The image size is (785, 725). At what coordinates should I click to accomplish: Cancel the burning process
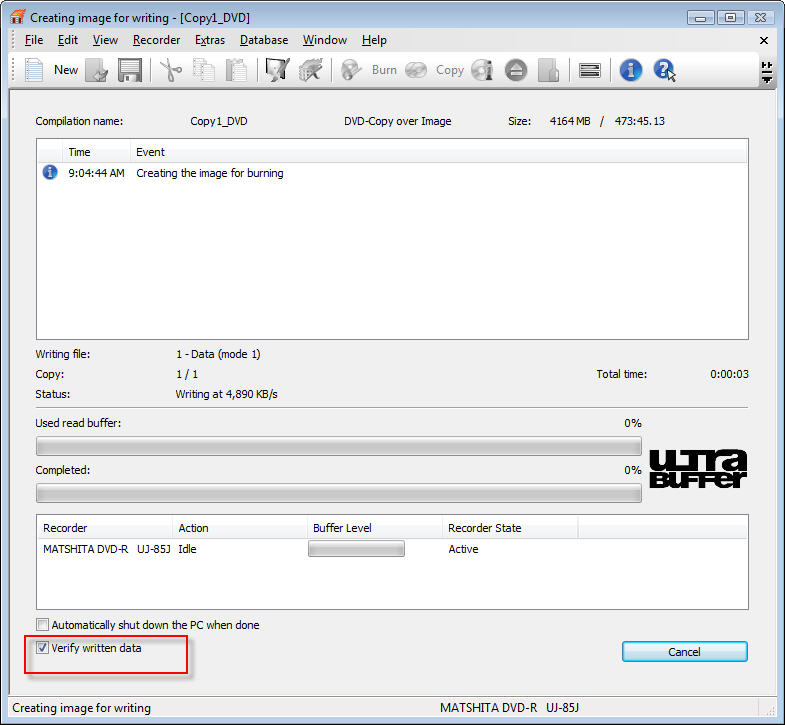pos(684,652)
